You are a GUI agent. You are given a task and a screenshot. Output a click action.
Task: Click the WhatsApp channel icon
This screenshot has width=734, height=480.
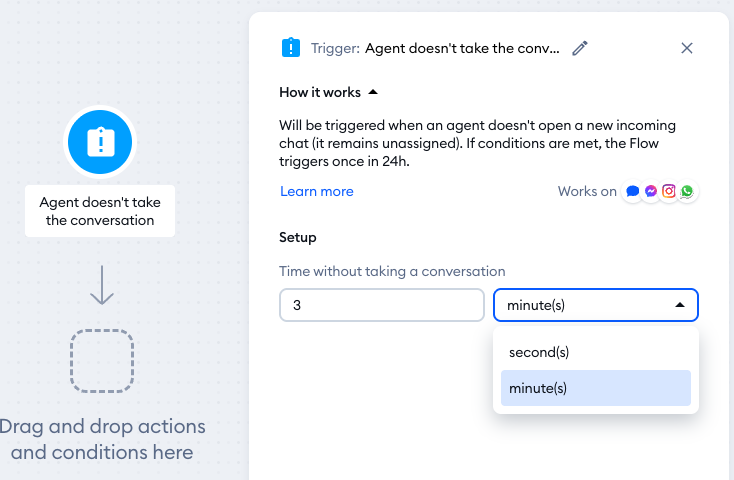click(687, 192)
